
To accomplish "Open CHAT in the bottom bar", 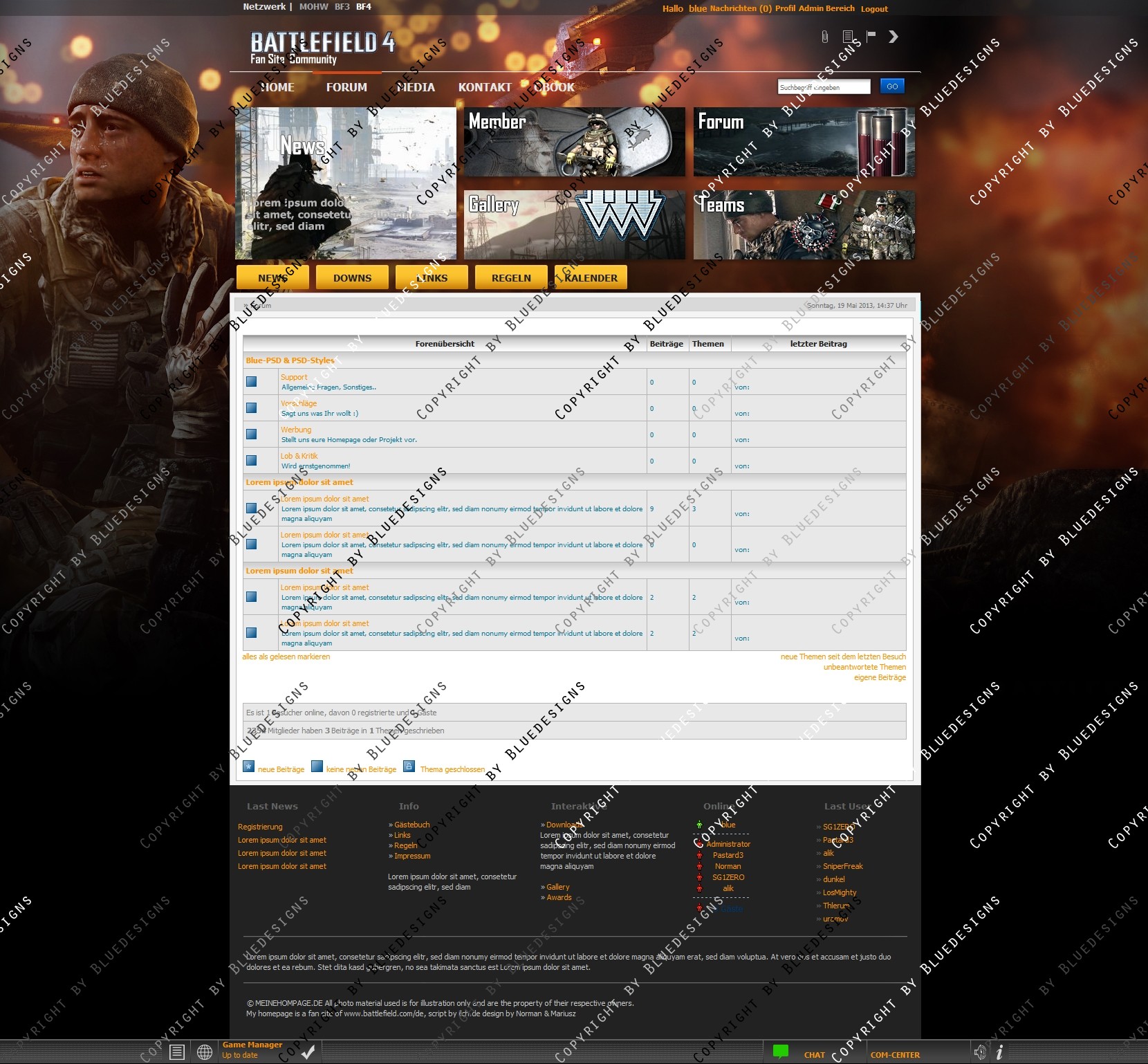I will [815, 1055].
